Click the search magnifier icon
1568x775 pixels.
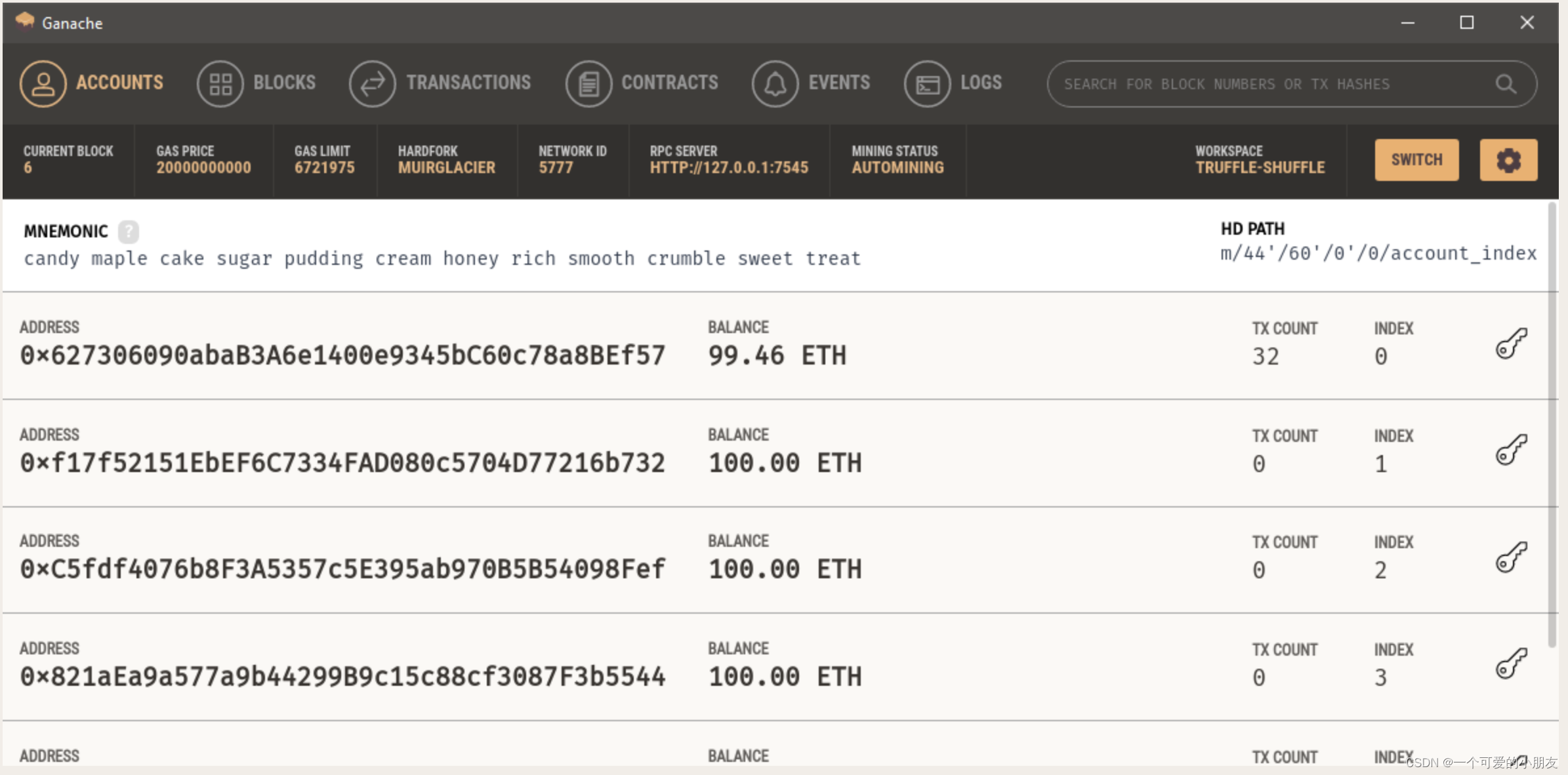pos(1506,84)
